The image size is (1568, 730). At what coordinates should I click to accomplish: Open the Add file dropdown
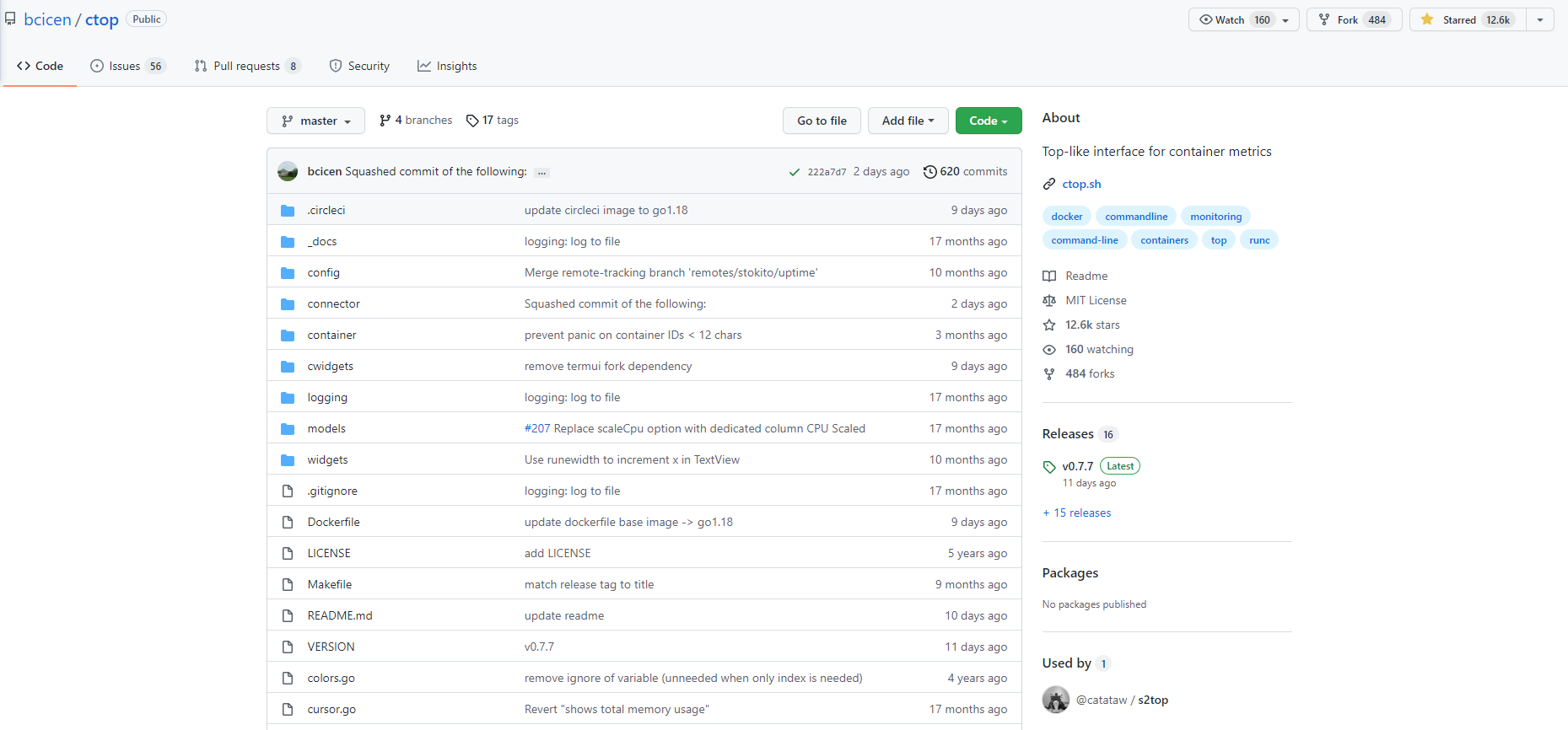point(908,121)
